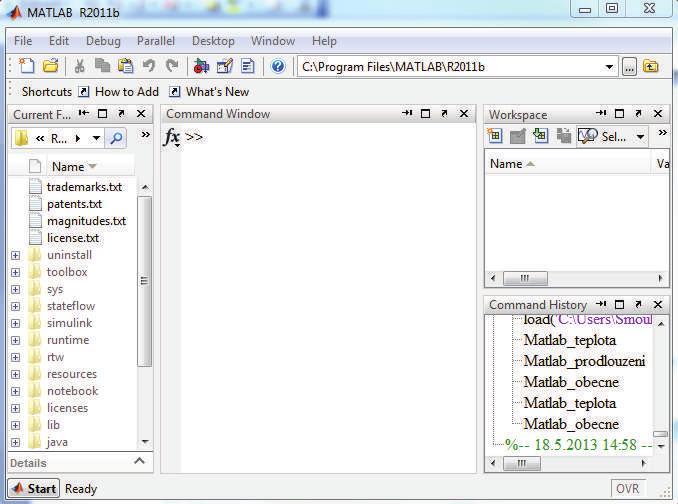Undo the last action icon
The width and height of the screenshot is (678, 504).
[x=149, y=66]
